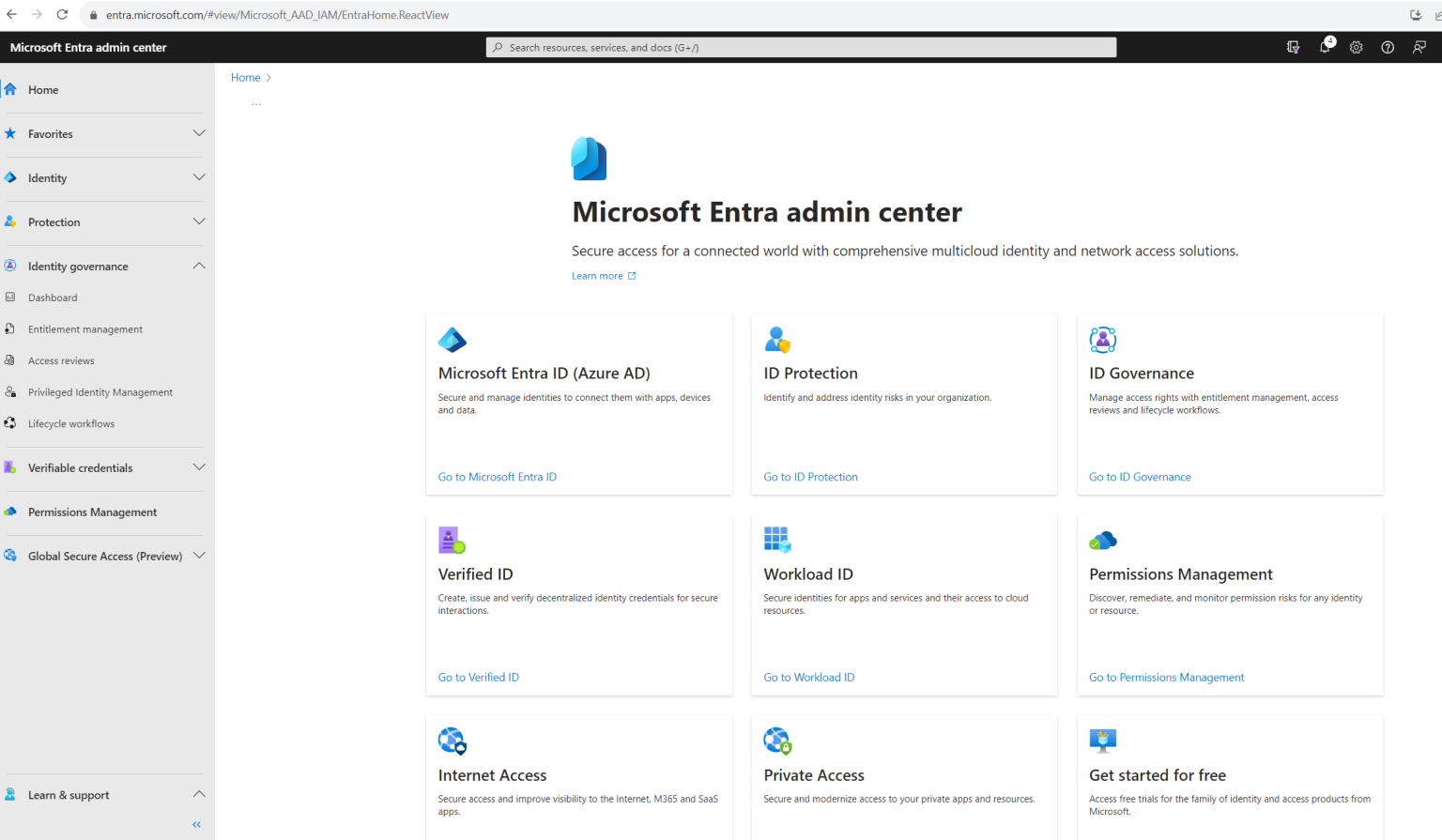Click Go to Microsoft Entra ID
Screen dimensions: 1442x840
pyautogui.click(x=497, y=477)
